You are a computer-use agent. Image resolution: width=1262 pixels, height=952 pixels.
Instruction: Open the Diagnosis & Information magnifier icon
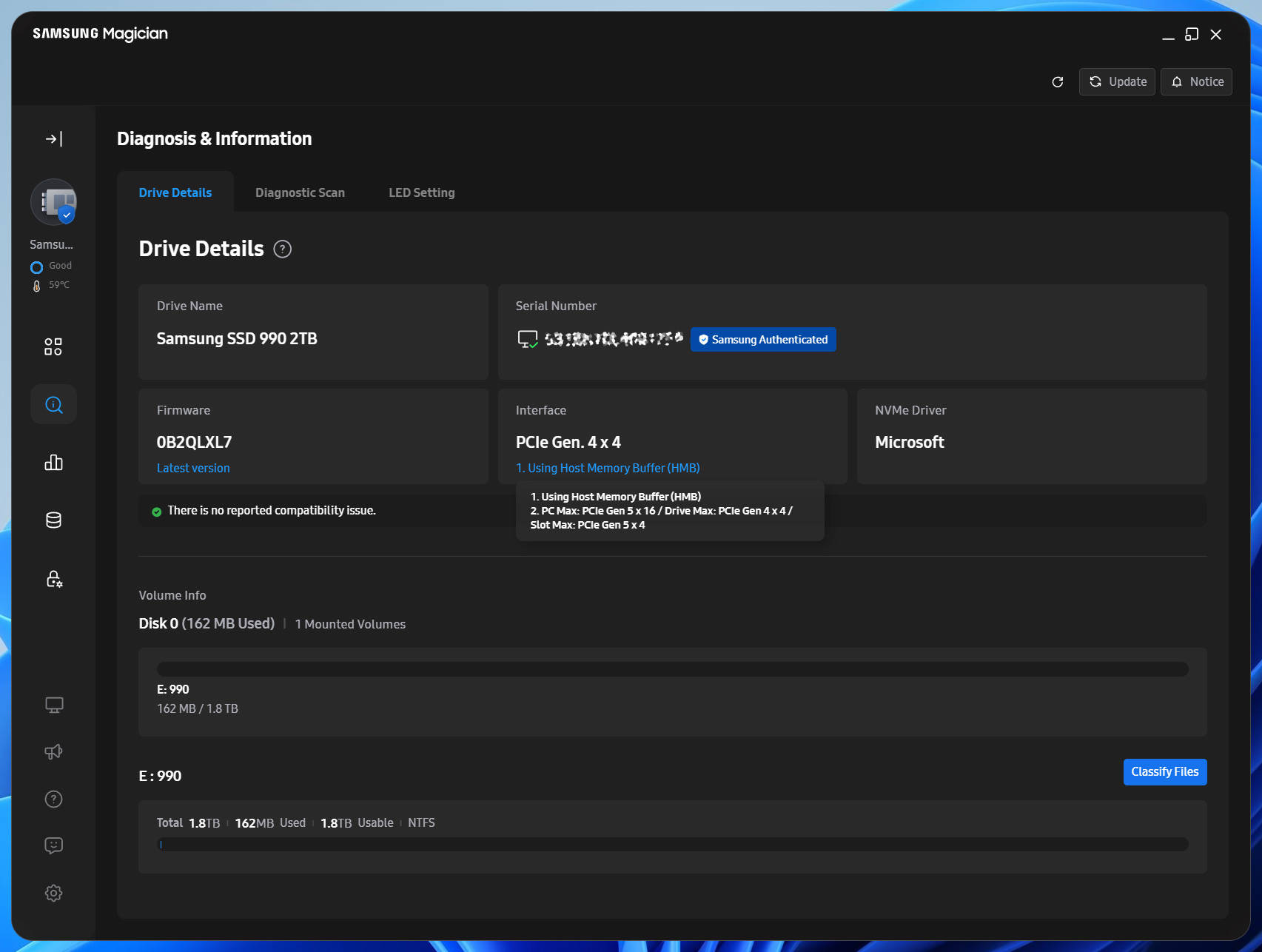(x=53, y=404)
